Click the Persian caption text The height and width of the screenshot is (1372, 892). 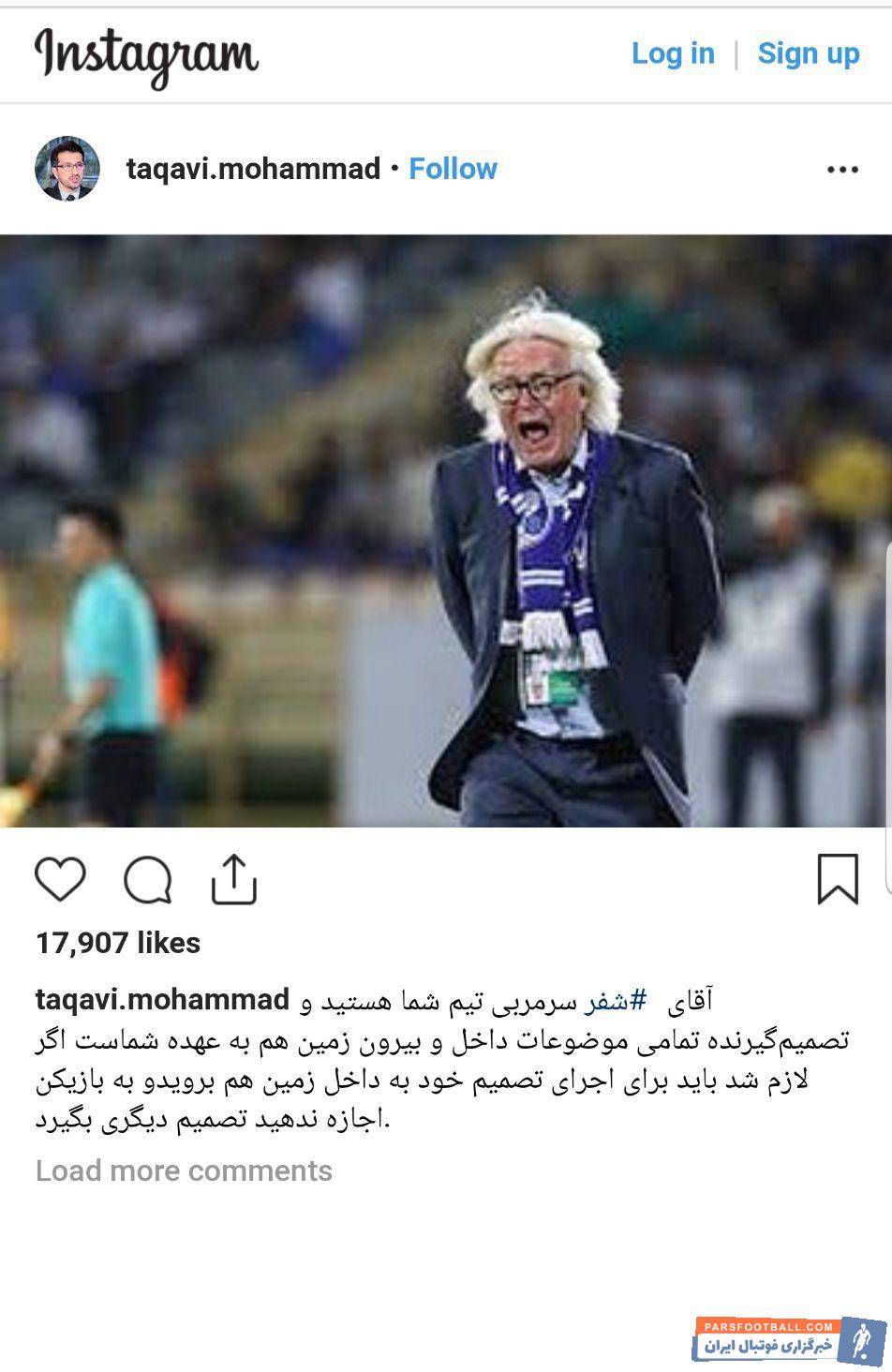pyautogui.click(x=442, y=1061)
